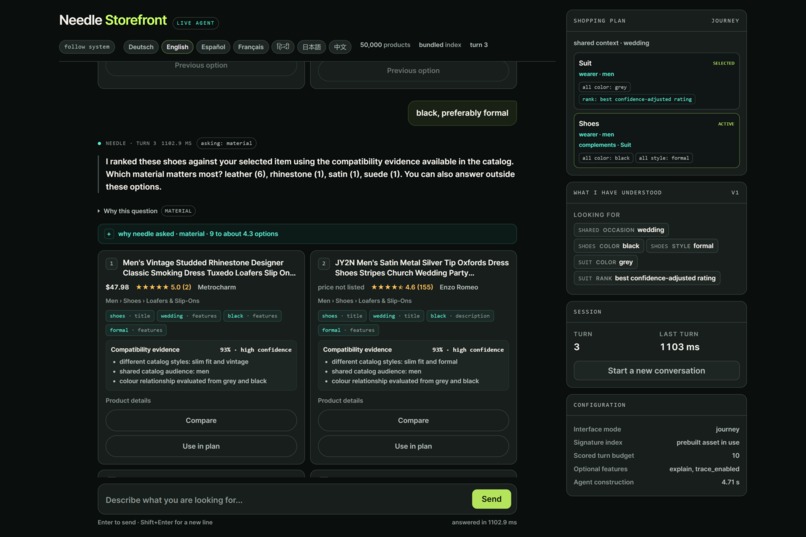Viewport: 806px width, 537px height.
Task: Click the 50,000 products label
Action: click(x=385, y=45)
